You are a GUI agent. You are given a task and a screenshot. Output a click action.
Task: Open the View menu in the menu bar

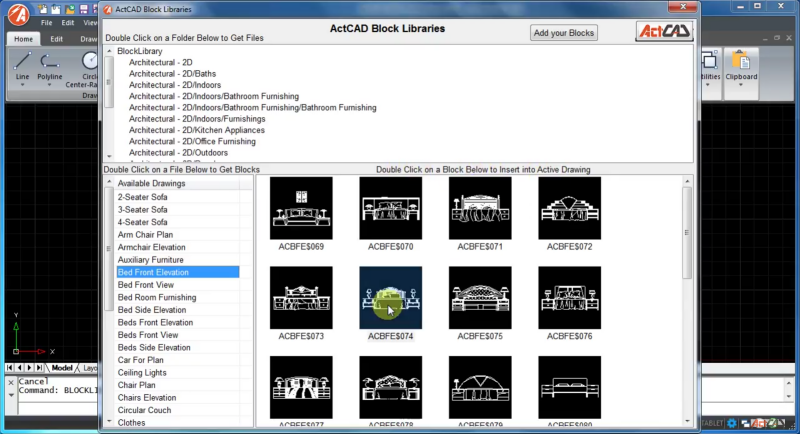pos(90,23)
